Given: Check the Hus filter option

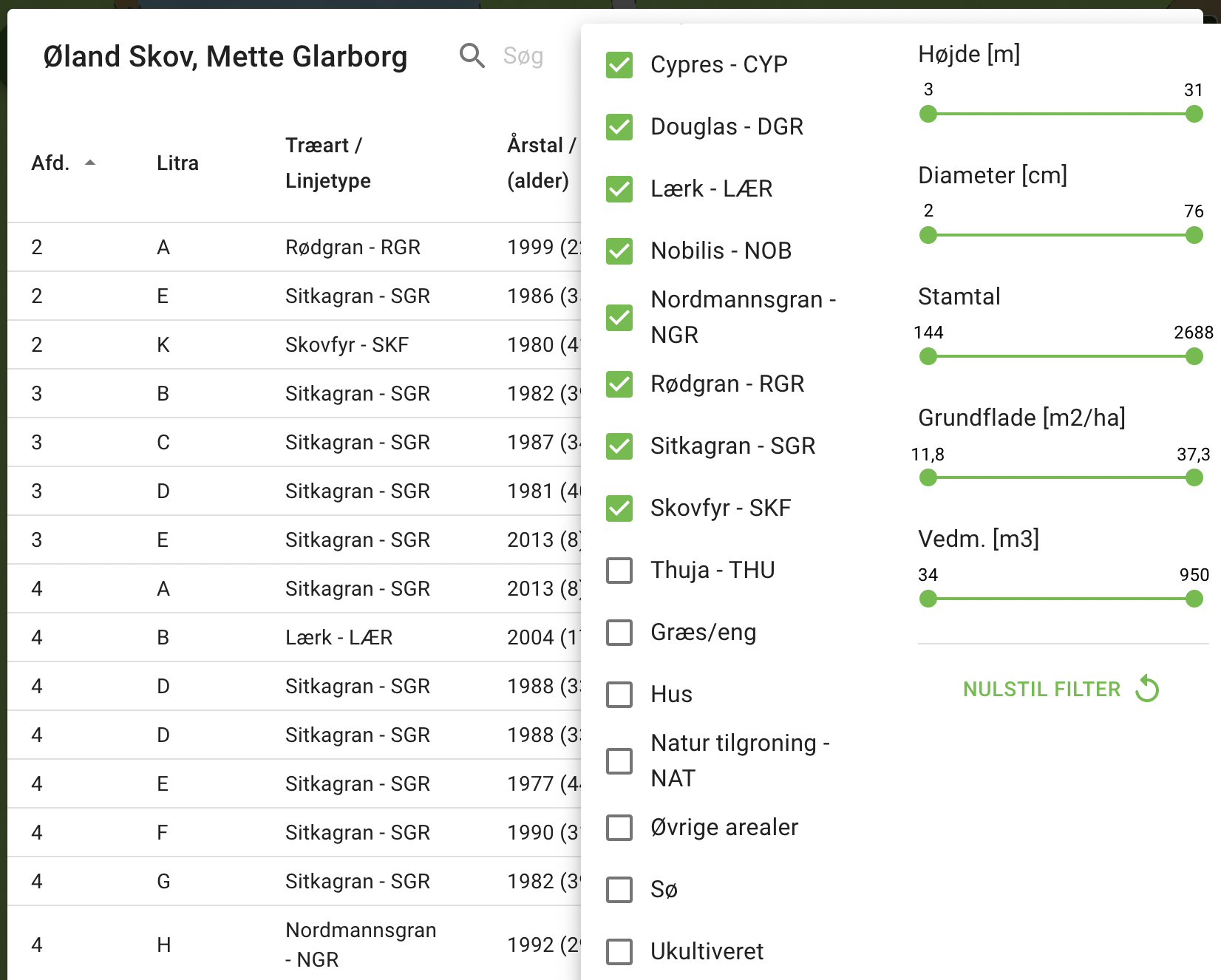Looking at the screenshot, I should coord(619,695).
